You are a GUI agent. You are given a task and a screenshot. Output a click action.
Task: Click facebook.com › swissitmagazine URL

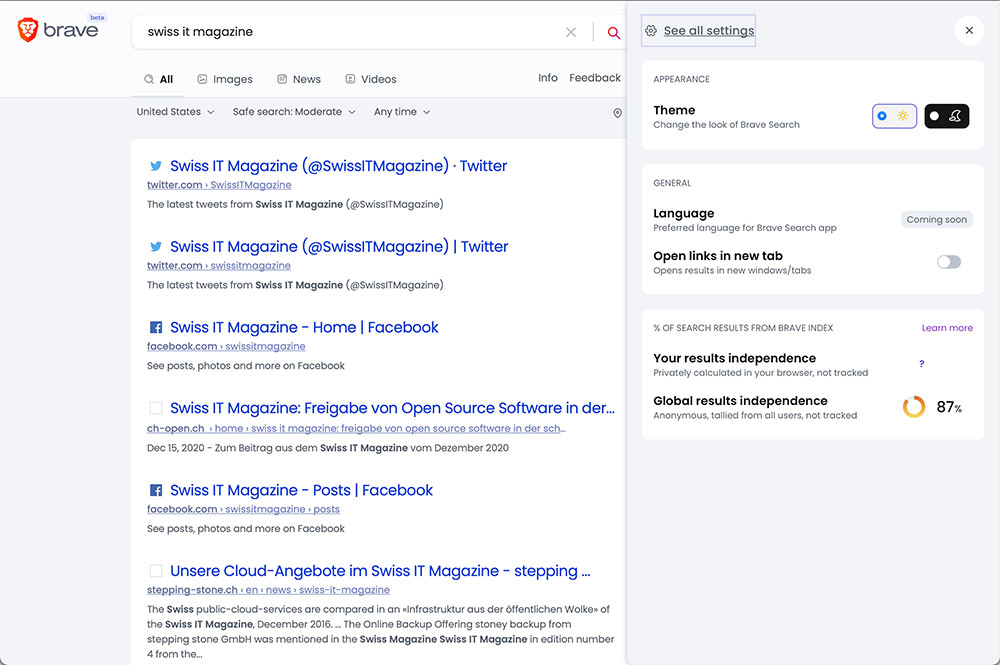click(226, 346)
